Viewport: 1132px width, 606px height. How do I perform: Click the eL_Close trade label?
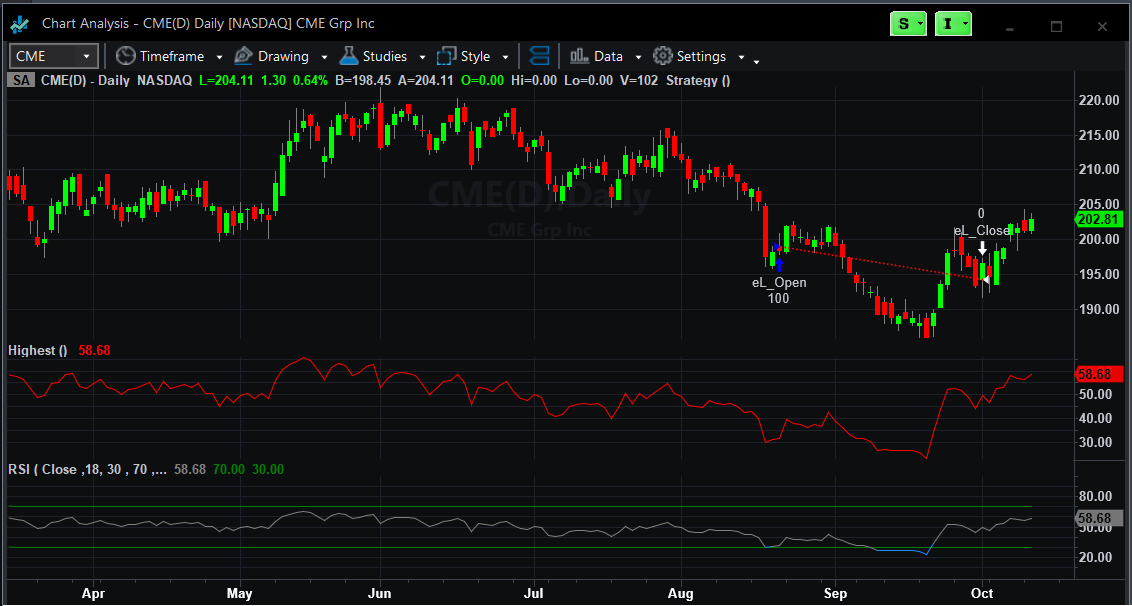click(x=982, y=230)
